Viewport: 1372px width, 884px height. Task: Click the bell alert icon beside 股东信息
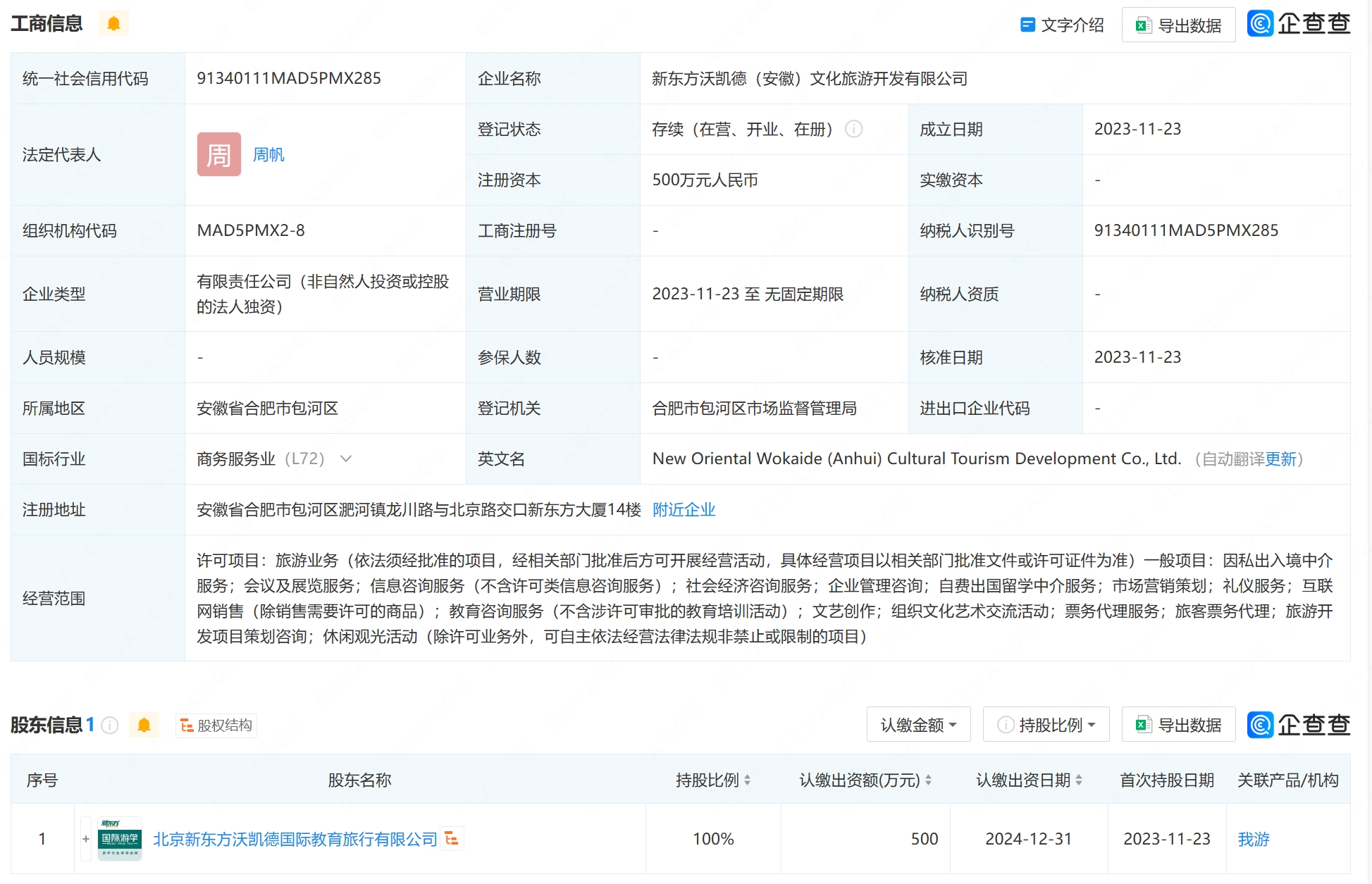[144, 725]
